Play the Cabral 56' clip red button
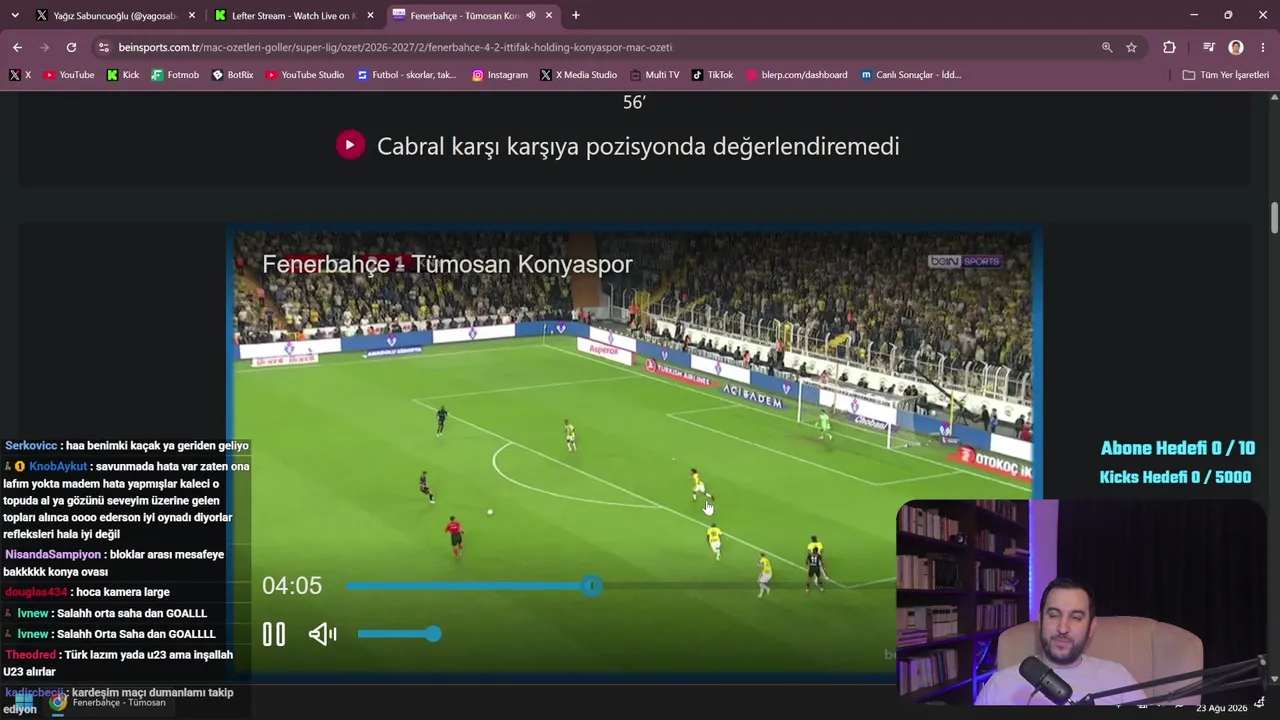The image size is (1280, 720). [x=350, y=145]
